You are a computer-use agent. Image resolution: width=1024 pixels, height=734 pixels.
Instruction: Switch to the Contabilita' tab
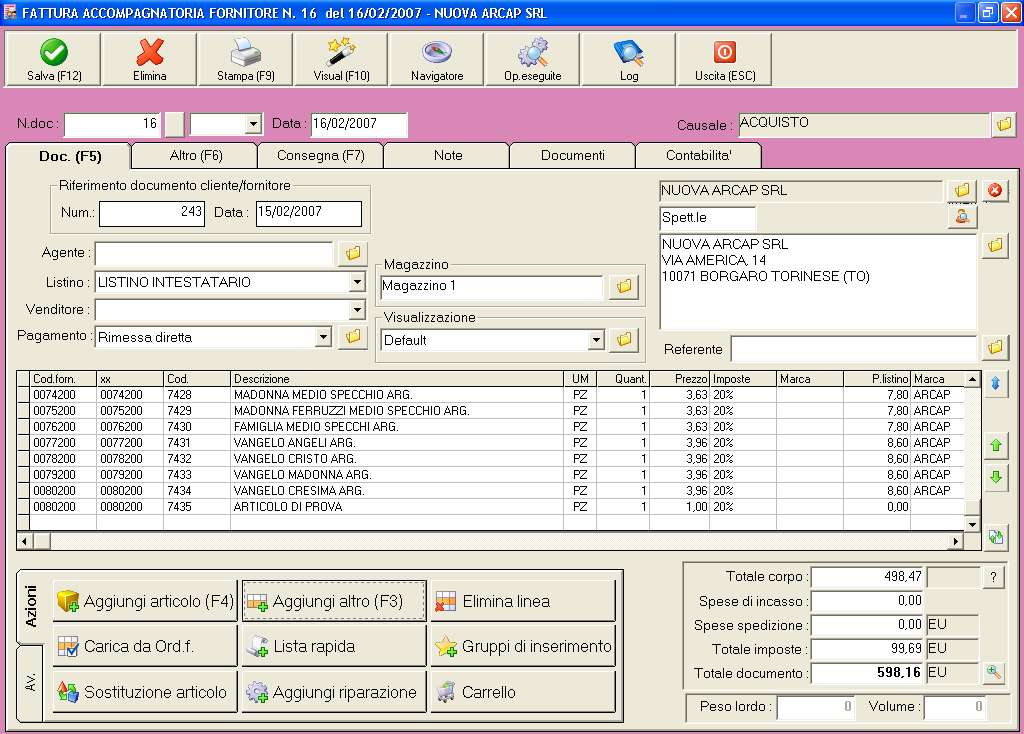(698, 156)
